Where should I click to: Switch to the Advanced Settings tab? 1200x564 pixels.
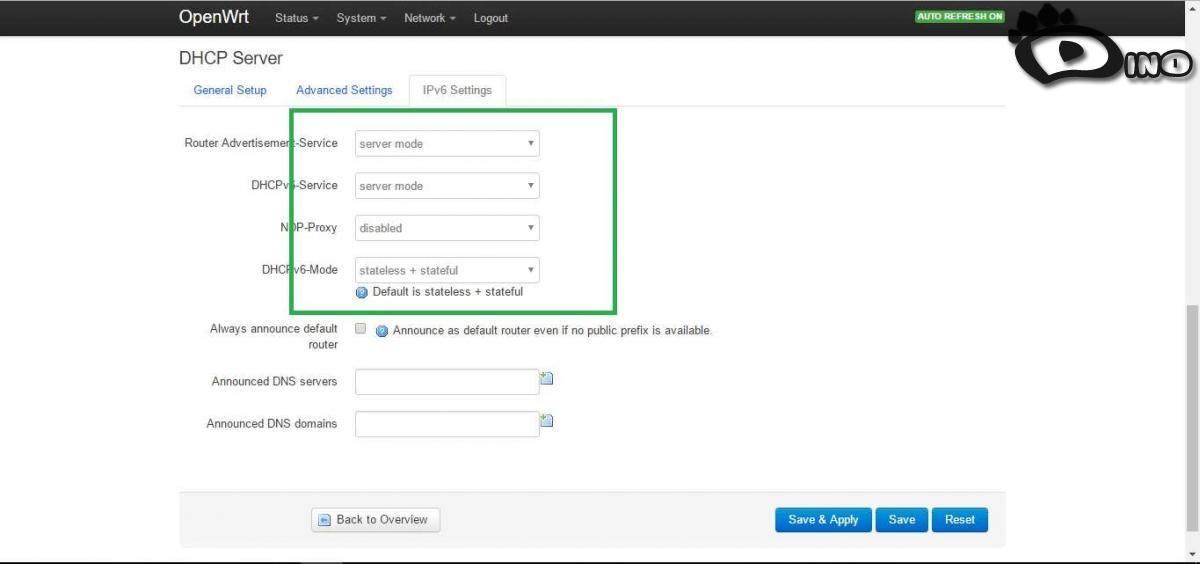344,90
